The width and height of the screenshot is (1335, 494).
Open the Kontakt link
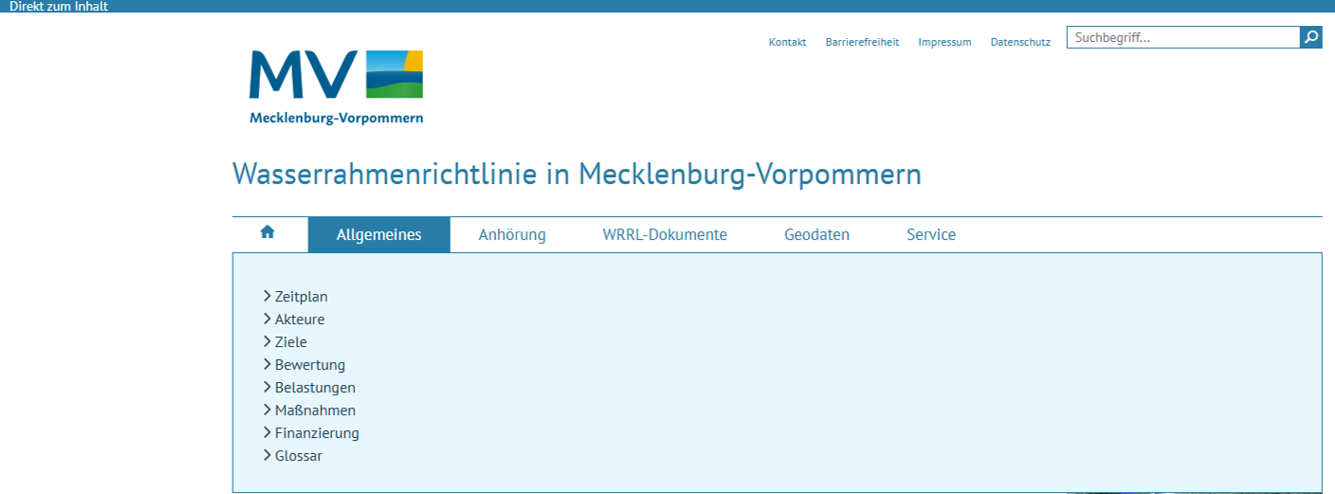pyautogui.click(x=787, y=42)
